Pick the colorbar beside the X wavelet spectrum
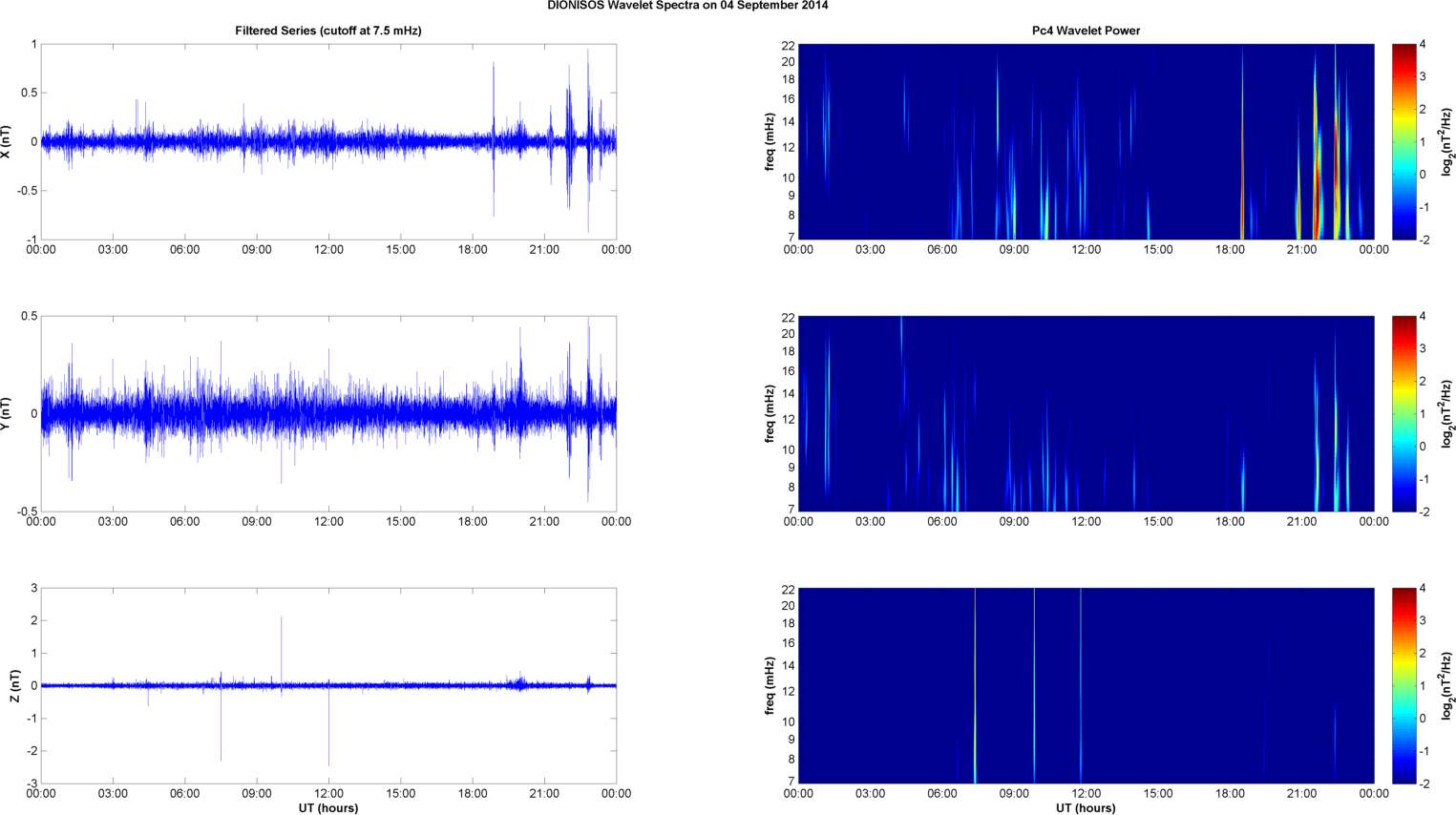Screen dimensions: 1456x815 pyautogui.click(x=1403, y=141)
